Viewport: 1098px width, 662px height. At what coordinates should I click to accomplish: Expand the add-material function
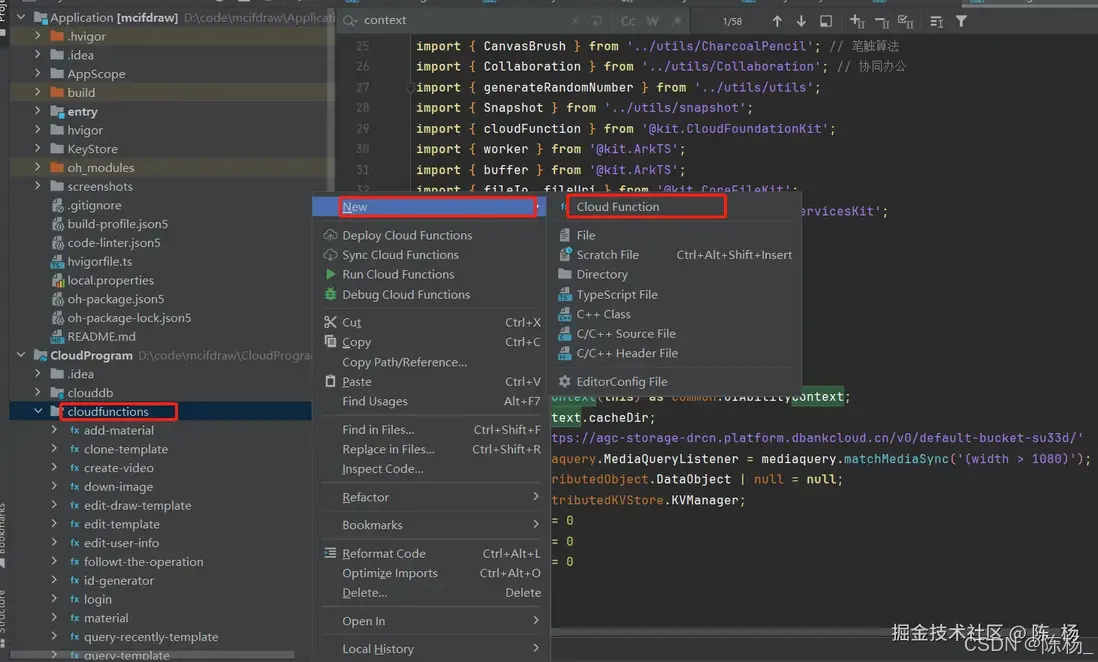54,430
